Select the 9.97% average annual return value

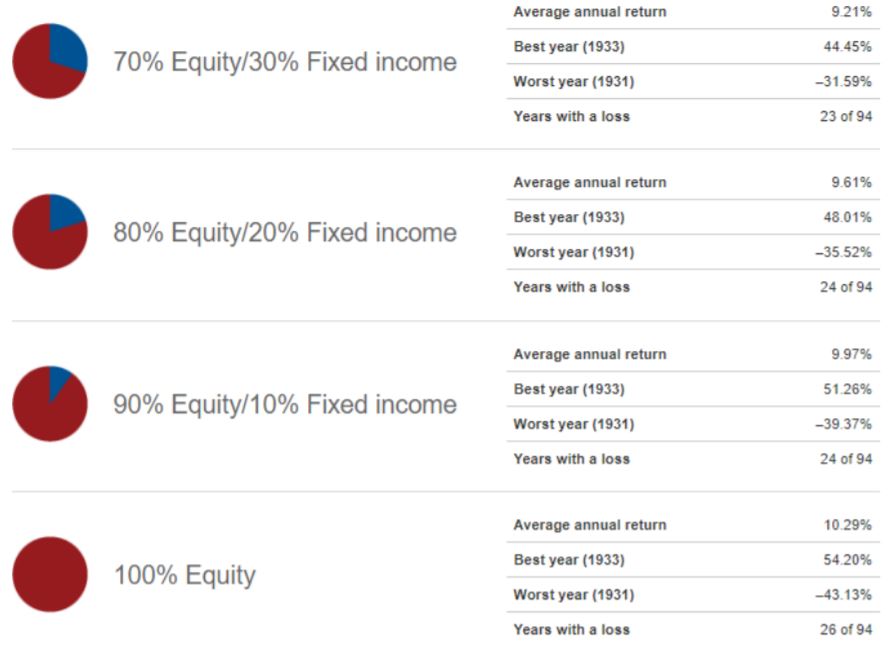coord(851,354)
